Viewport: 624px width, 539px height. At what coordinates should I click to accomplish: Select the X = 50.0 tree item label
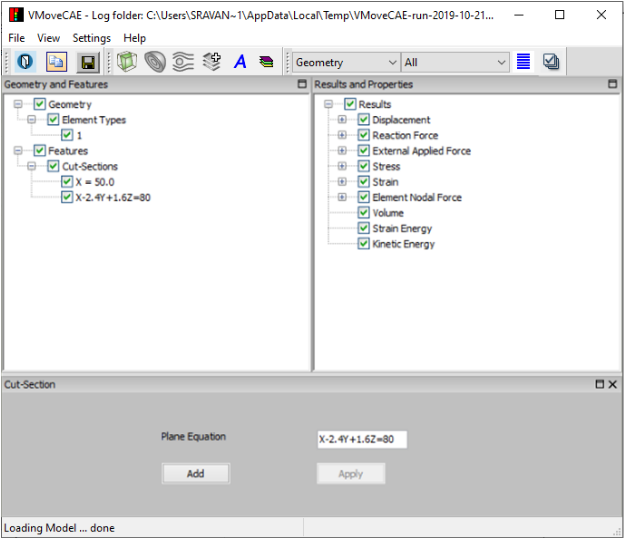[x=95, y=182]
